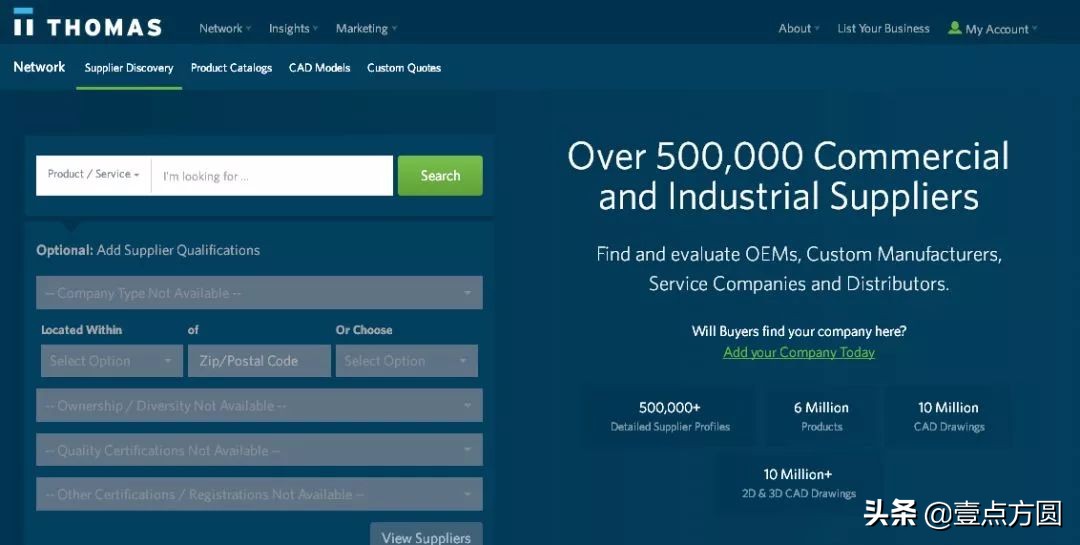
Task: Click the Zip/Postal Code field
Action: (x=259, y=361)
